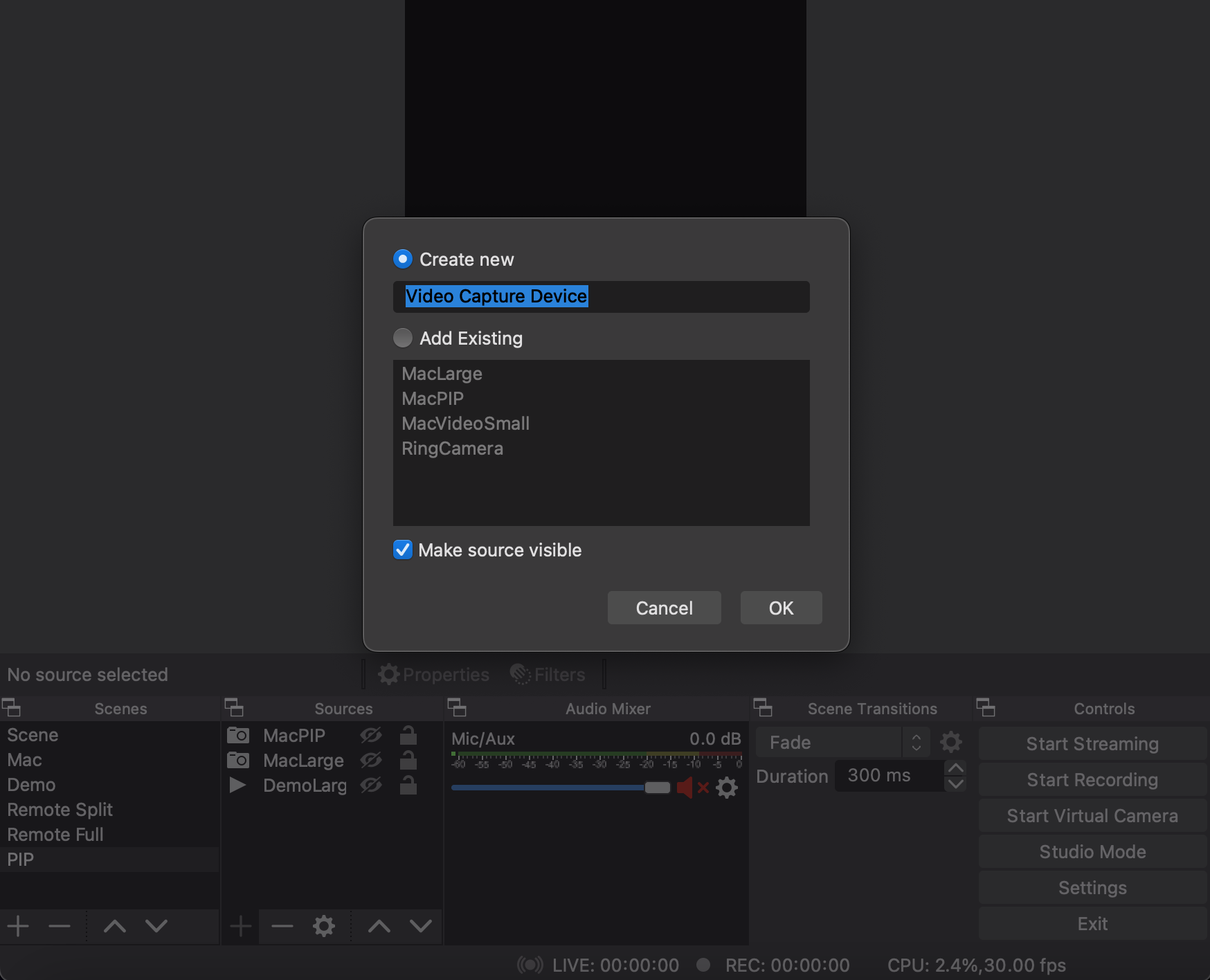Image resolution: width=1210 pixels, height=980 pixels.
Task: Move scene up arrow
Action: coord(115,926)
